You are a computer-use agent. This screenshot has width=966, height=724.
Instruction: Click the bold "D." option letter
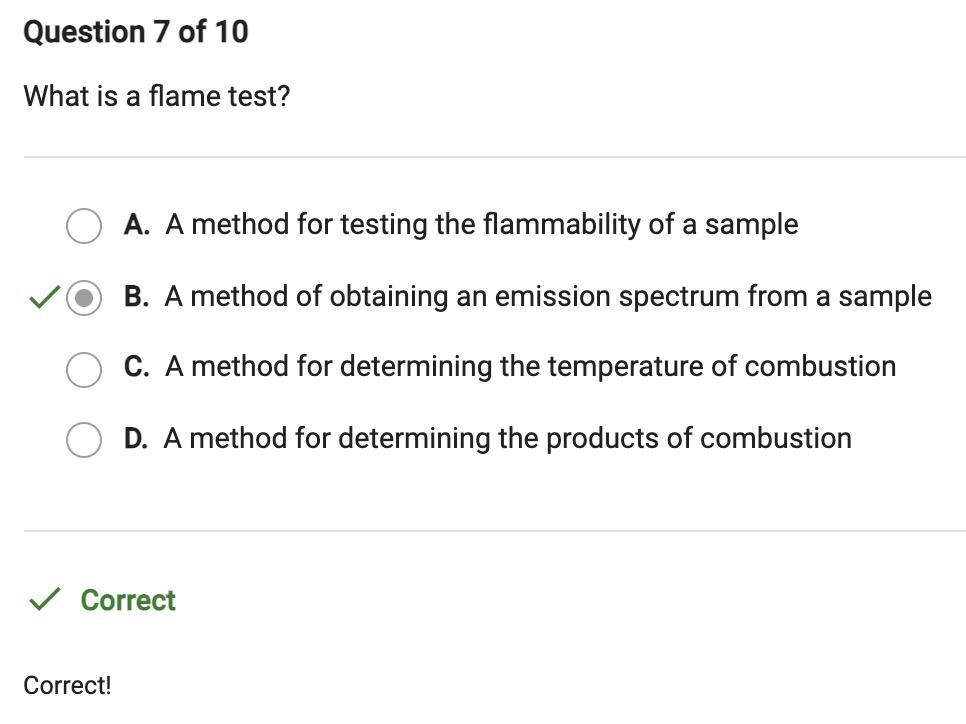point(136,439)
